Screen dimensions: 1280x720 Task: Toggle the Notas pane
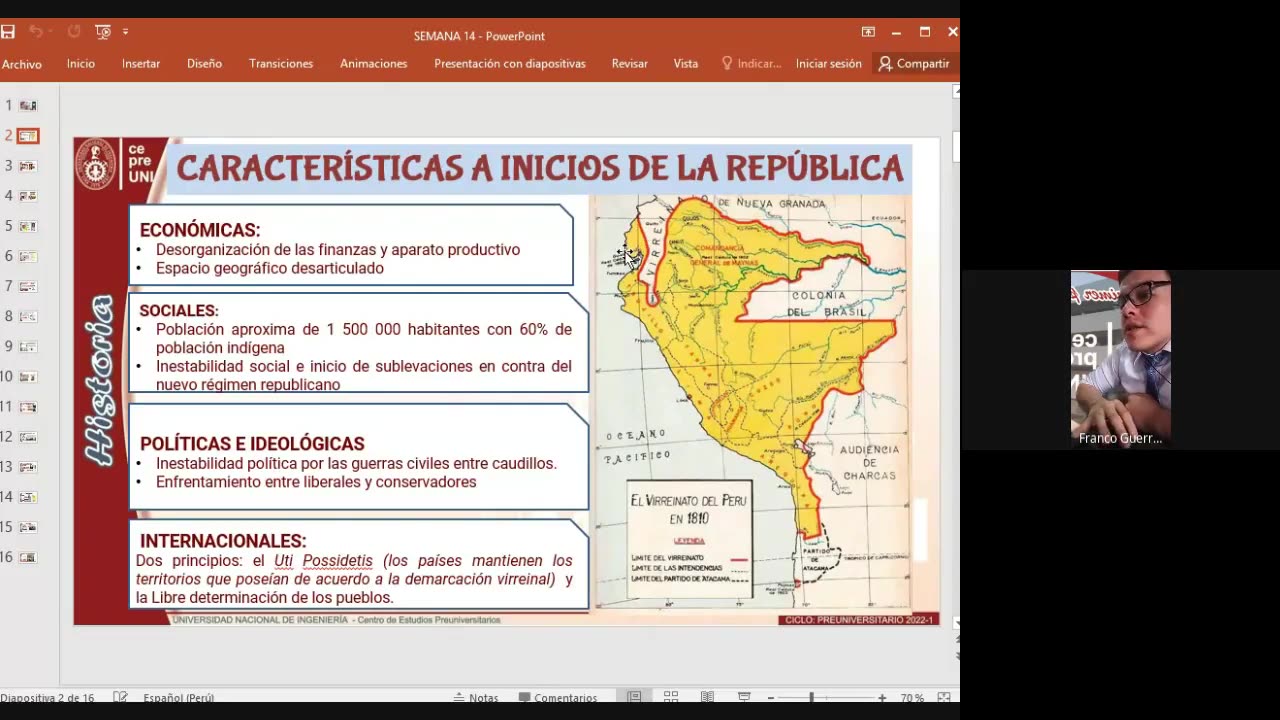[476, 697]
